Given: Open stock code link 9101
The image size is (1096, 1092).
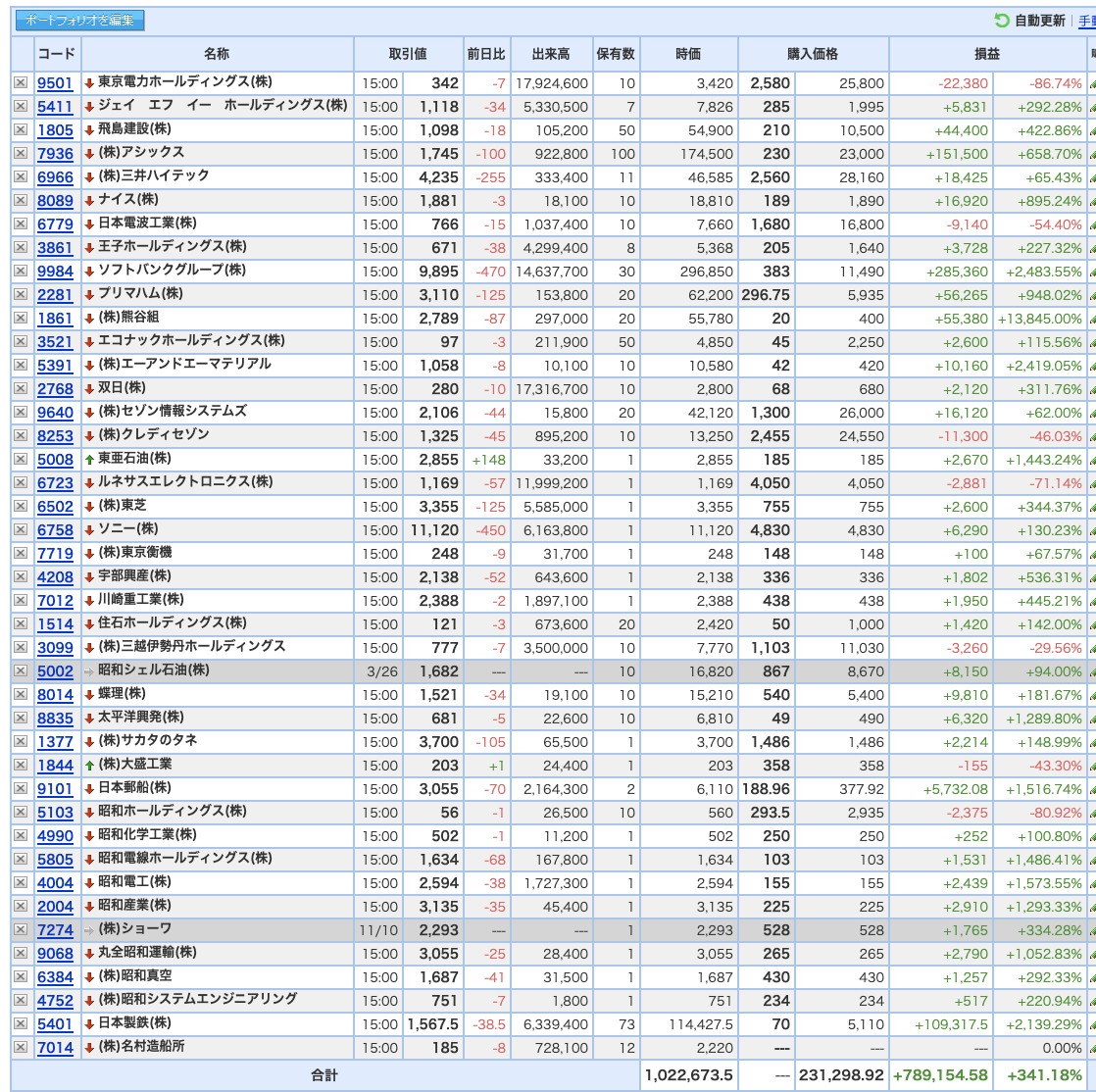Looking at the screenshot, I should click(x=55, y=788).
